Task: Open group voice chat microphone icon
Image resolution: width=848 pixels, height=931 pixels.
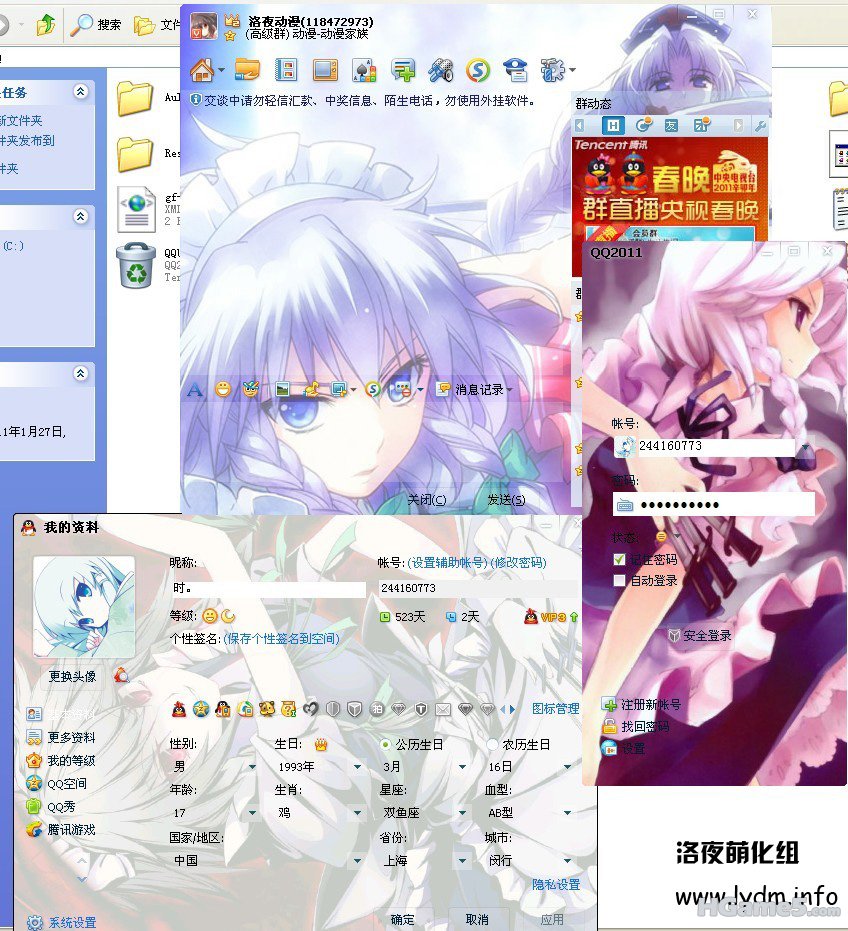Action: [441, 70]
